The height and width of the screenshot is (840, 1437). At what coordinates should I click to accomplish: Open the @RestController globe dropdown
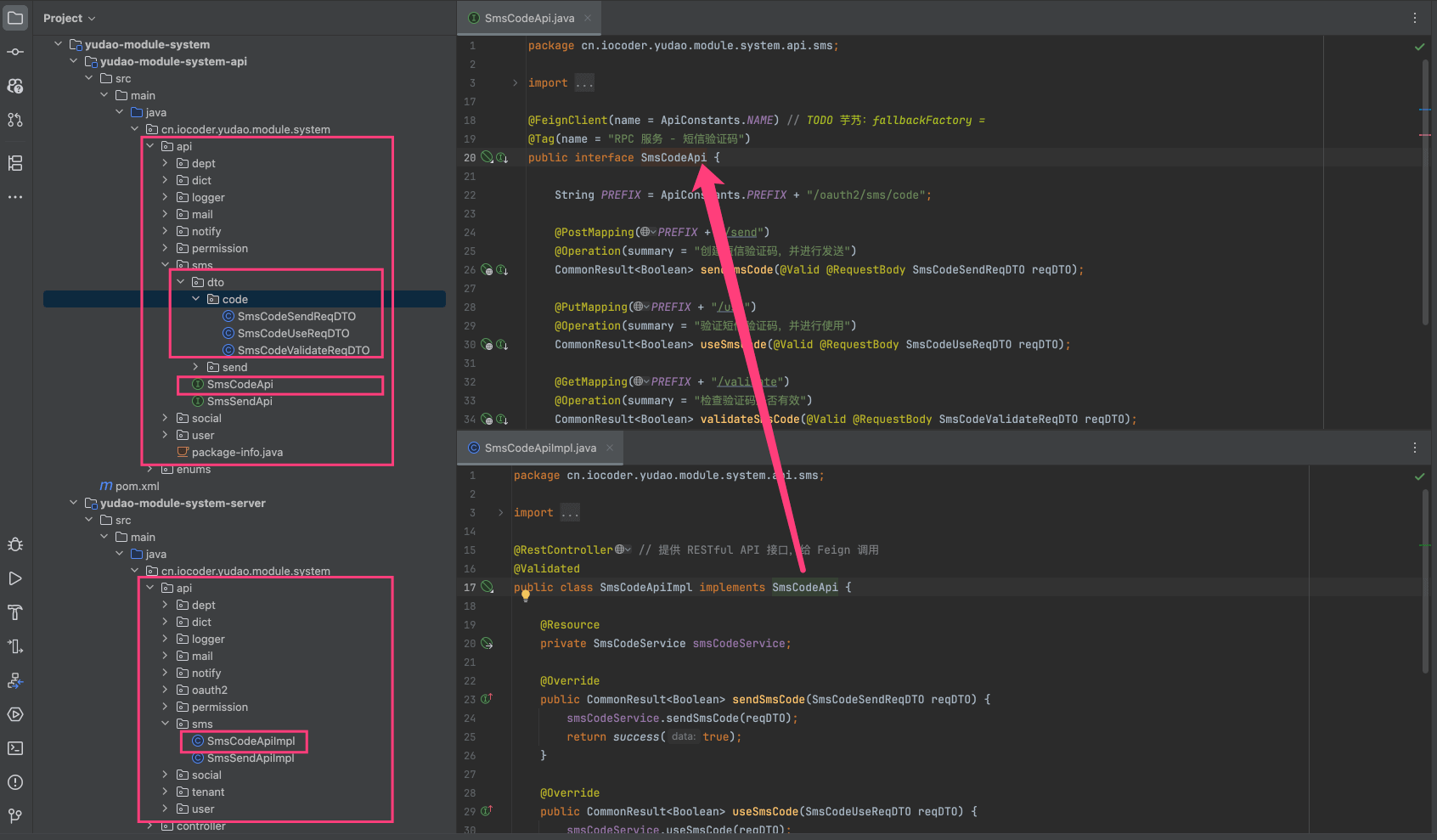623,550
